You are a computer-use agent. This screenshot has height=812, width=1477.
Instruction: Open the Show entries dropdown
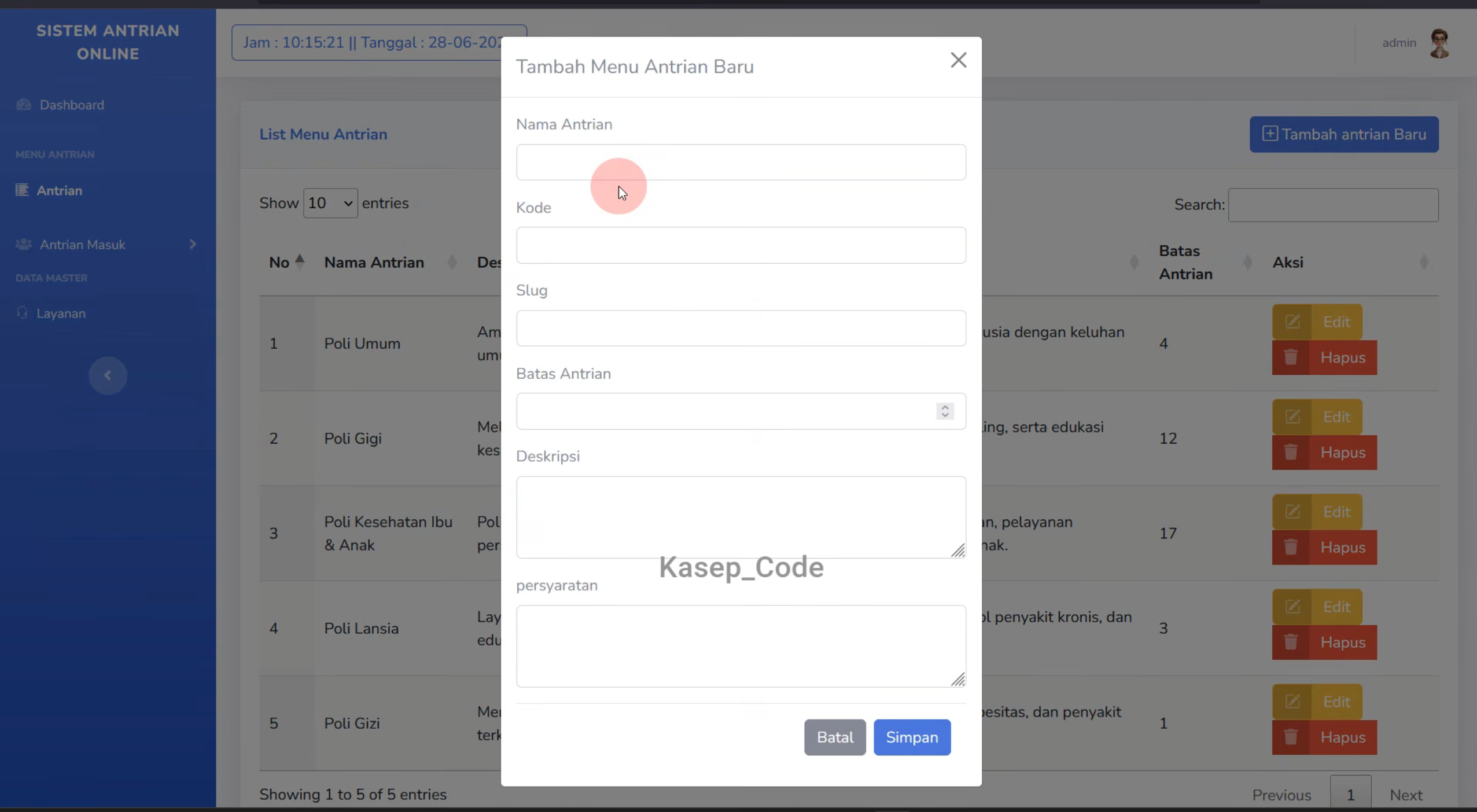coord(330,203)
